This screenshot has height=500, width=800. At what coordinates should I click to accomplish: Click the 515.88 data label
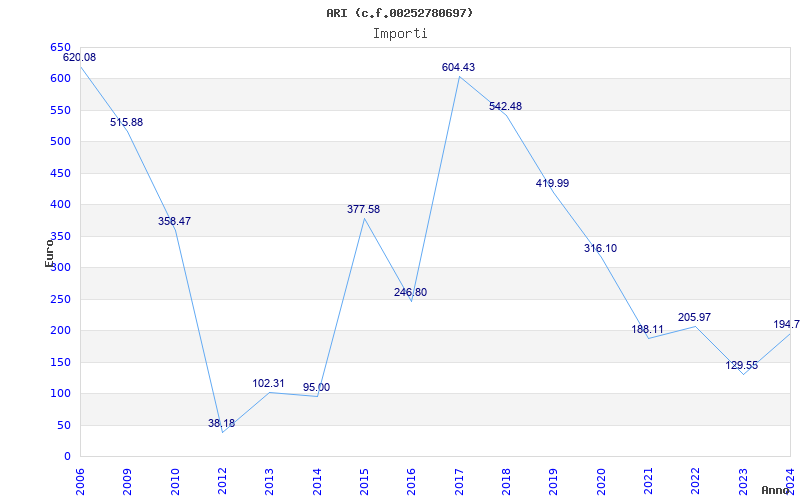[x=127, y=122]
